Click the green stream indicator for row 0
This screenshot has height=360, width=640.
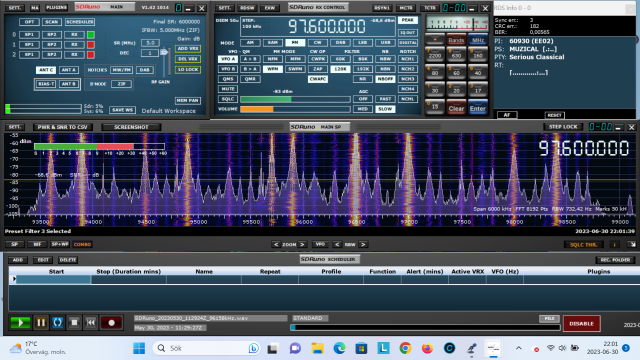(91, 35)
